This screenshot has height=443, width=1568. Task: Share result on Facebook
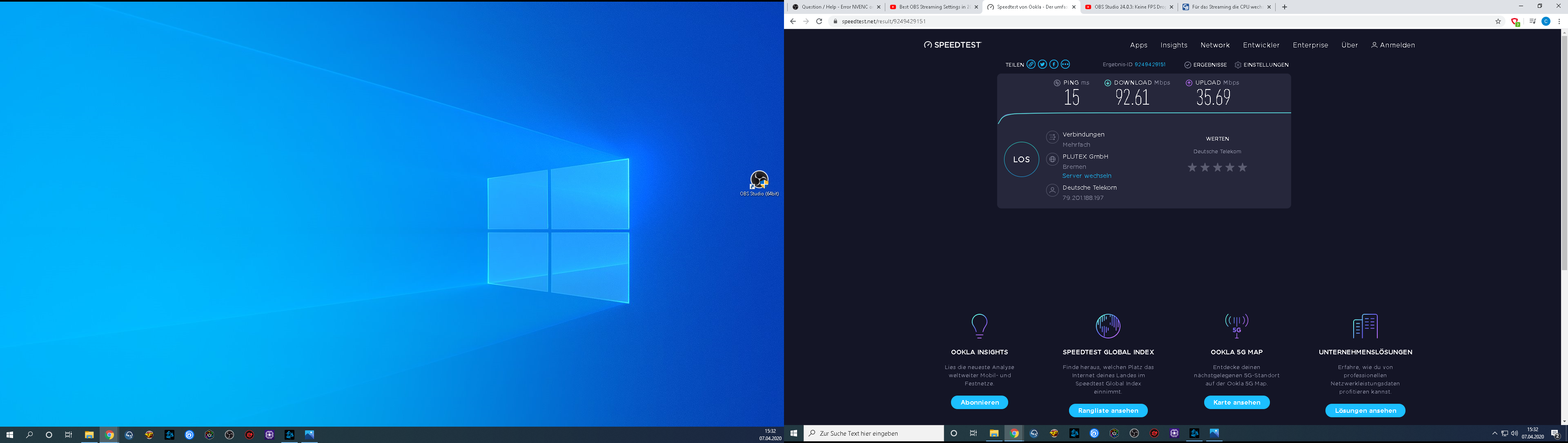(x=1053, y=65)
